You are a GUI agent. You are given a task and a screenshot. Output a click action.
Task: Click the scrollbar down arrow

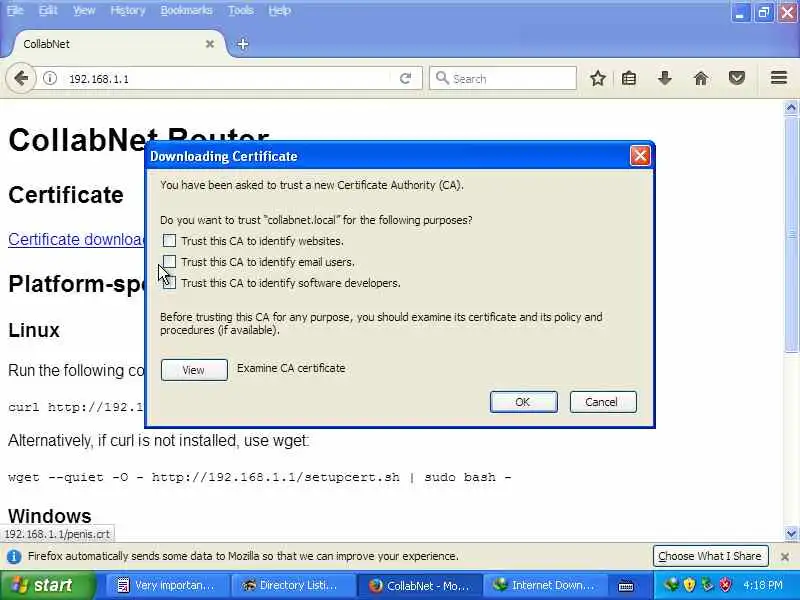pos(791,534)
